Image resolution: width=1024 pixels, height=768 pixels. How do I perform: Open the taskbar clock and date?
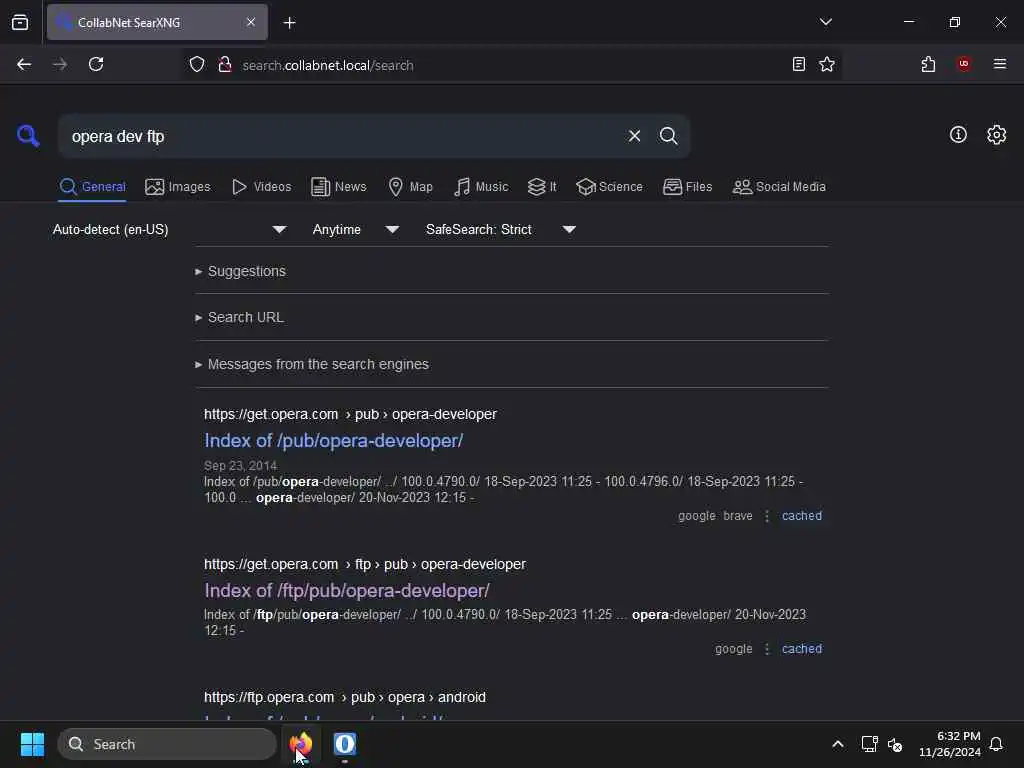pyautogui.click(x=950, y=744)
